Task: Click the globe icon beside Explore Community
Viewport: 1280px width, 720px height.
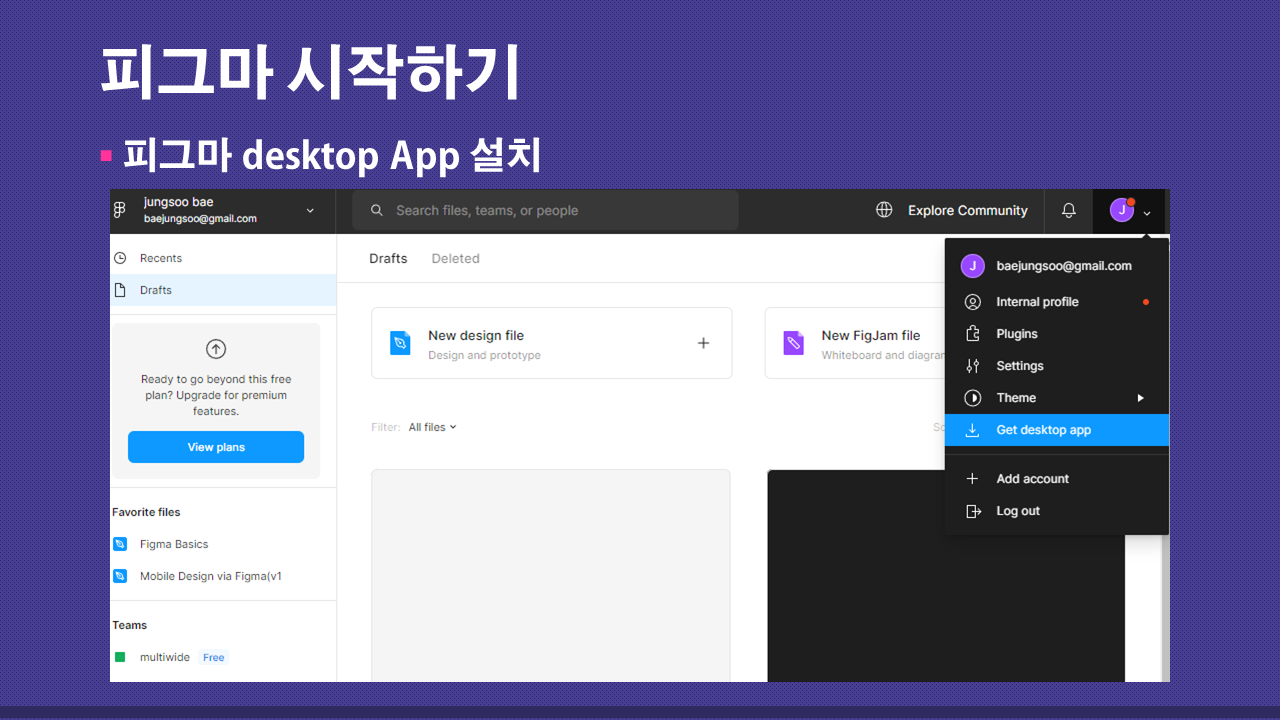Action: pos(884,210)
